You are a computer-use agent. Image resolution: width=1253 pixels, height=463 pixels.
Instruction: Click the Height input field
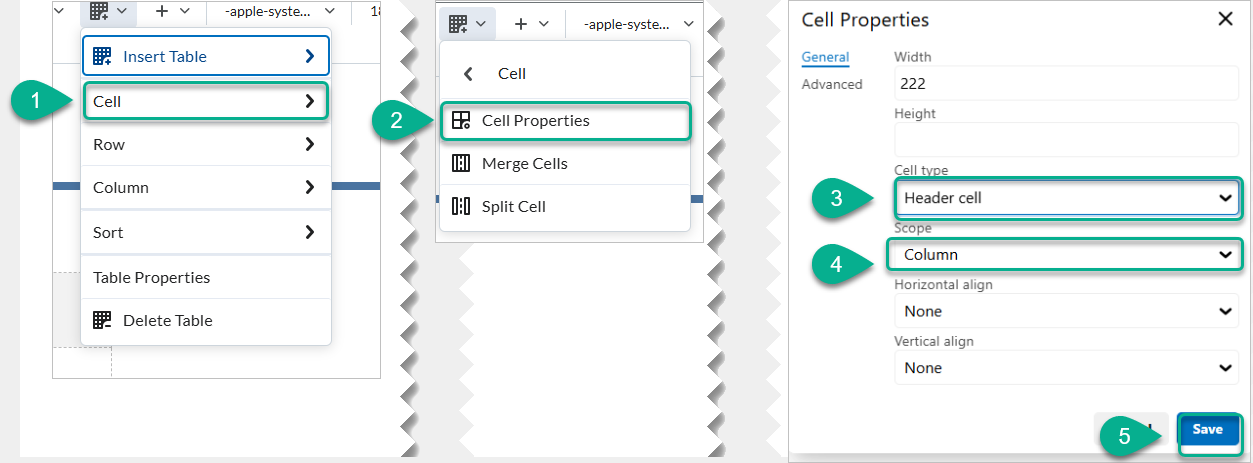tap(1066, 141)
